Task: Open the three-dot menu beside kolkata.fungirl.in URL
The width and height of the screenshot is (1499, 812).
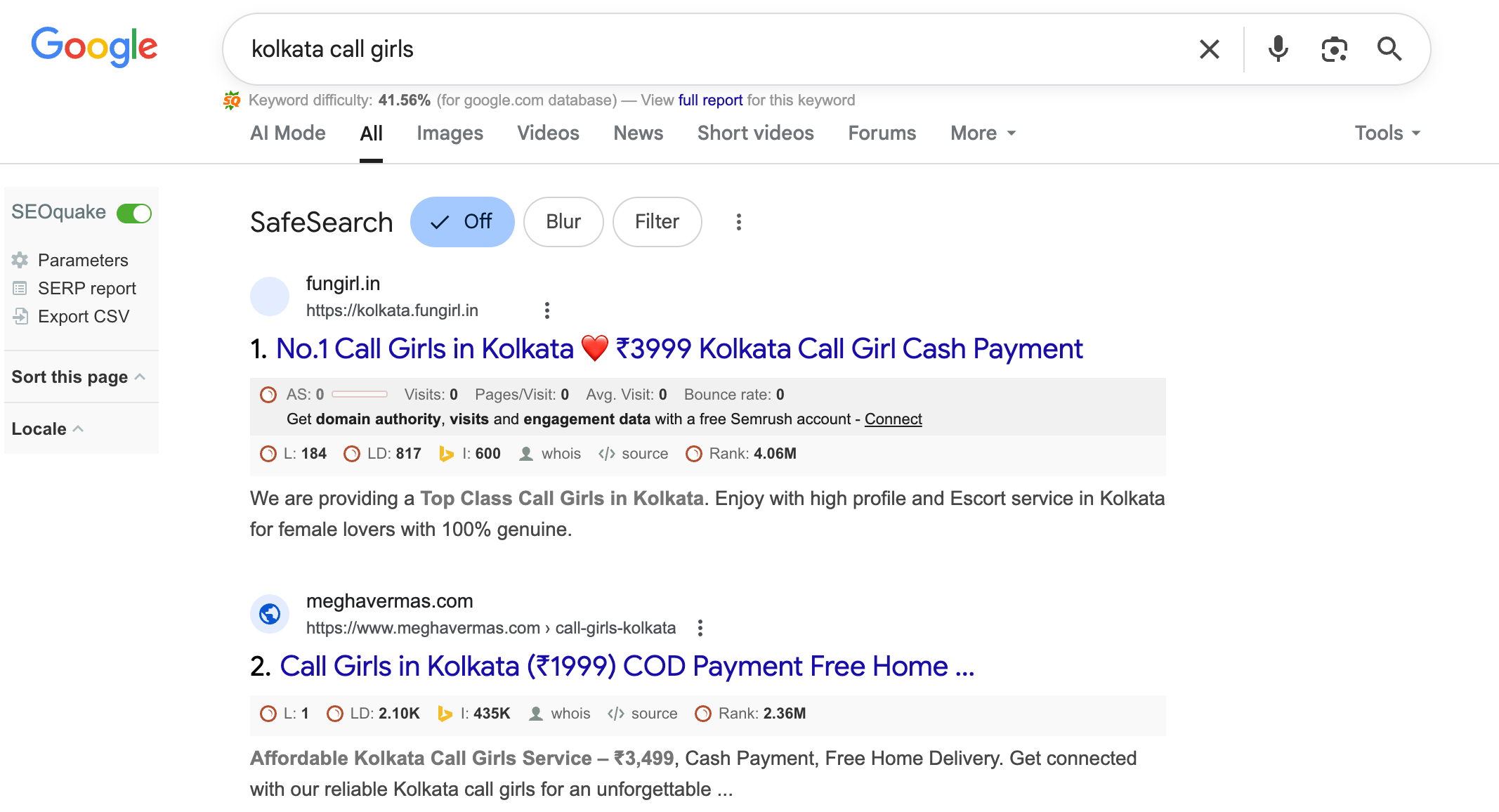Action: click(547, 310)
